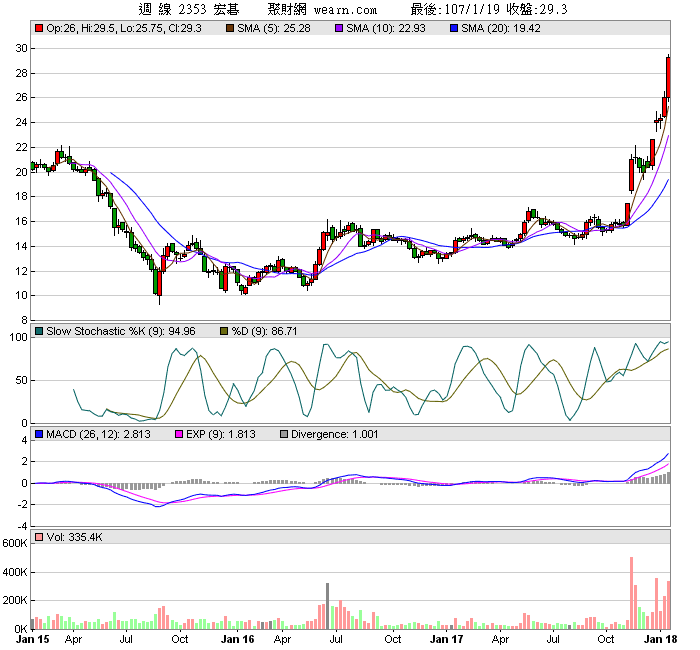Click the latest red candlestick closing at 29.3
Screen dimensions: 700x650
click(x=668, y=77)
